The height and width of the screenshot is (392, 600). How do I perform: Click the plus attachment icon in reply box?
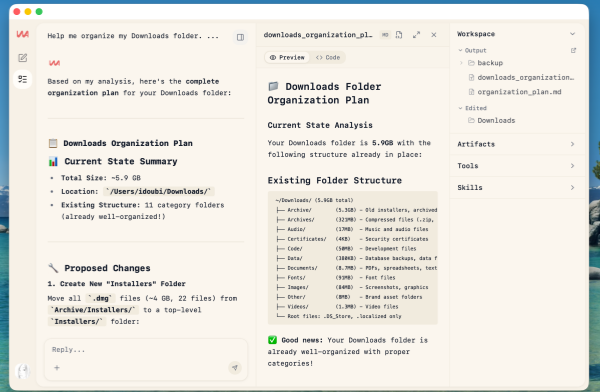[57, 368]
